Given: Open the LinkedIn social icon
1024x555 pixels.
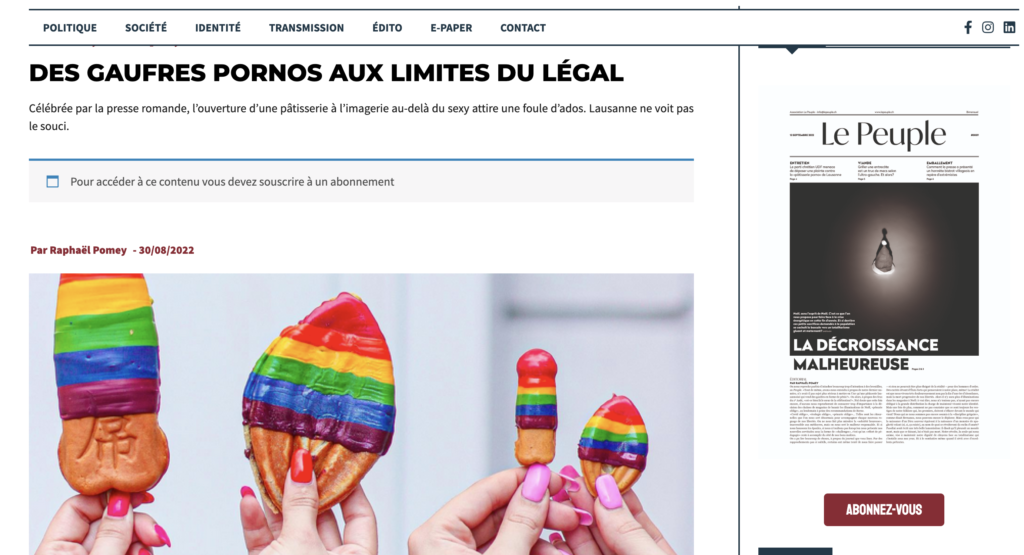Looking at the screenshot, I should pyautogui.click(x=1009, y=27).
